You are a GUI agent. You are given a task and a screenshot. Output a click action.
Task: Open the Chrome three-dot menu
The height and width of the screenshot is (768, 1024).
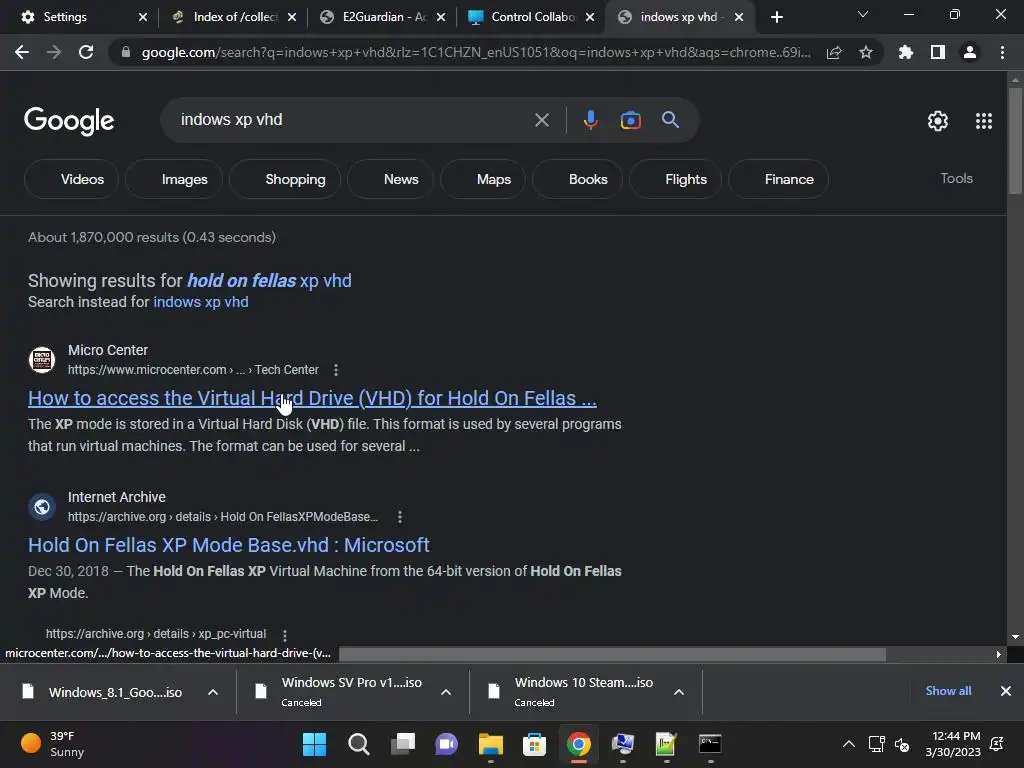(x=1002, y=52)
